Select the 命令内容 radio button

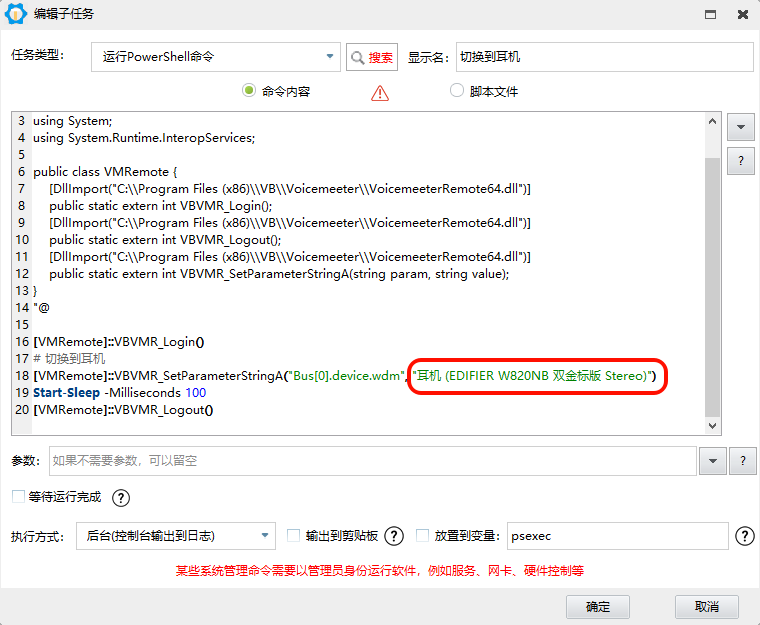click(249, 91)
